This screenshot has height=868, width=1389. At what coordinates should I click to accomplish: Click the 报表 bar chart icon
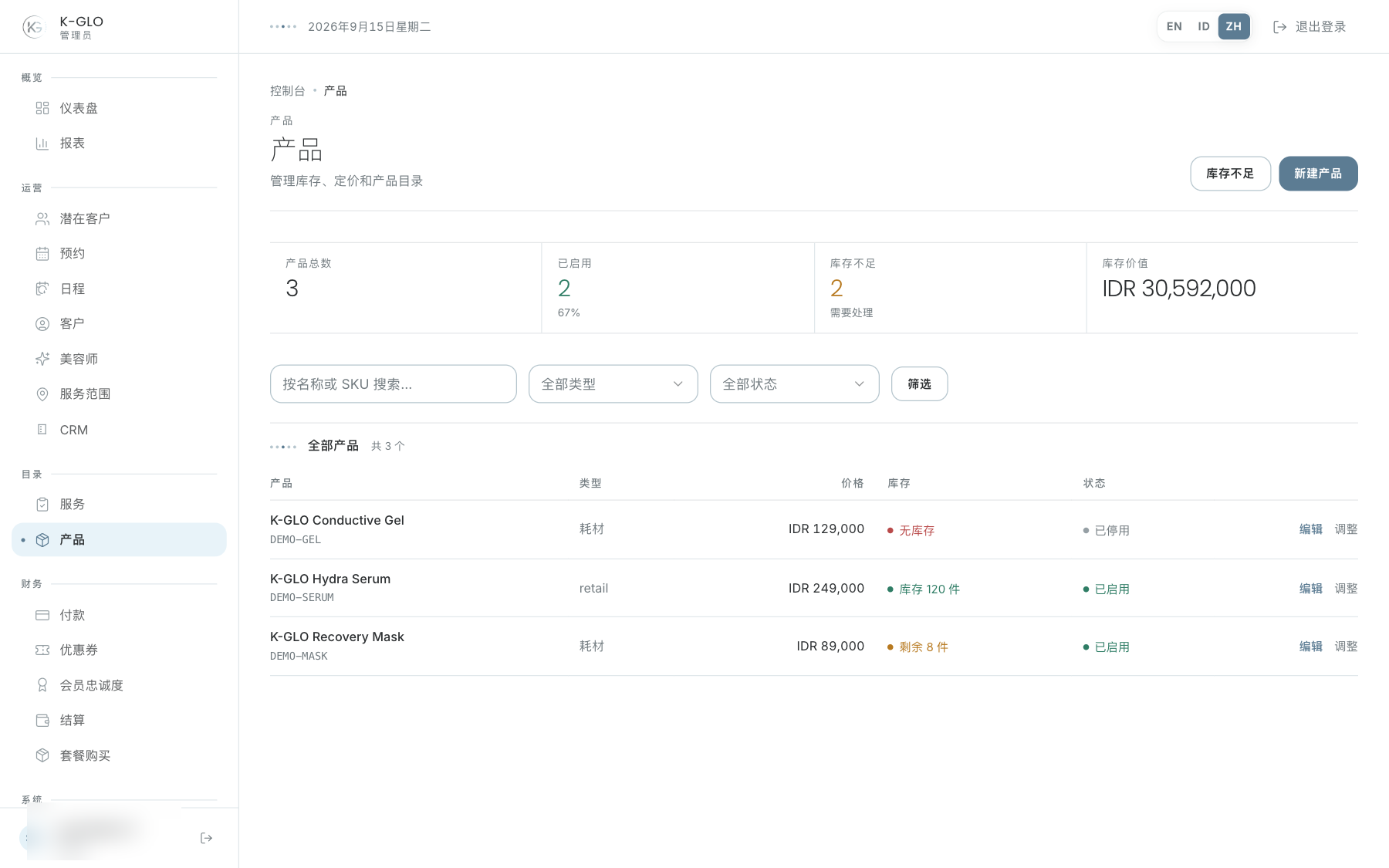click(x=42, y=144)
